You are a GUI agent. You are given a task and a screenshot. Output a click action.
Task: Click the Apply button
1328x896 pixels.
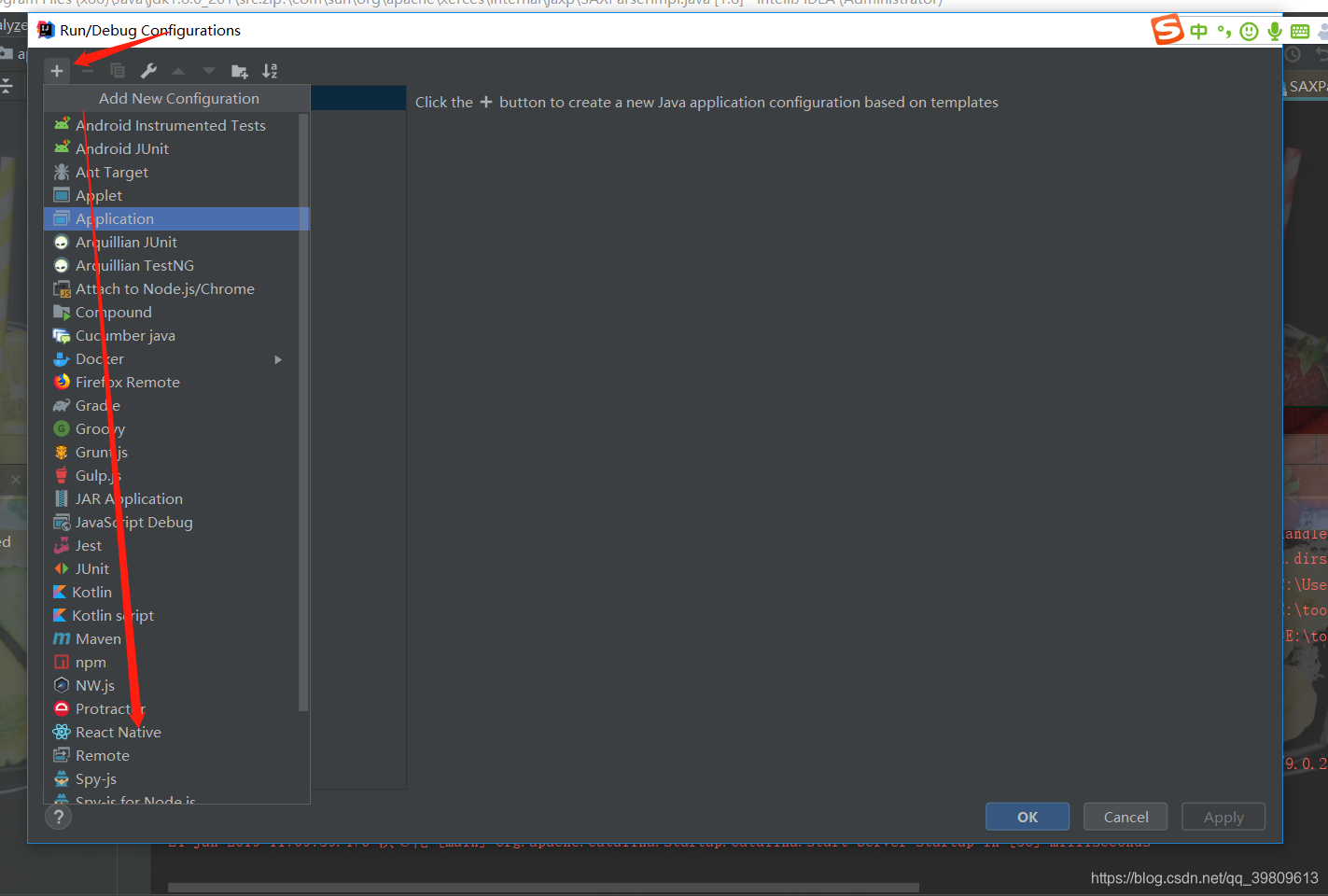pos(1223,817)
